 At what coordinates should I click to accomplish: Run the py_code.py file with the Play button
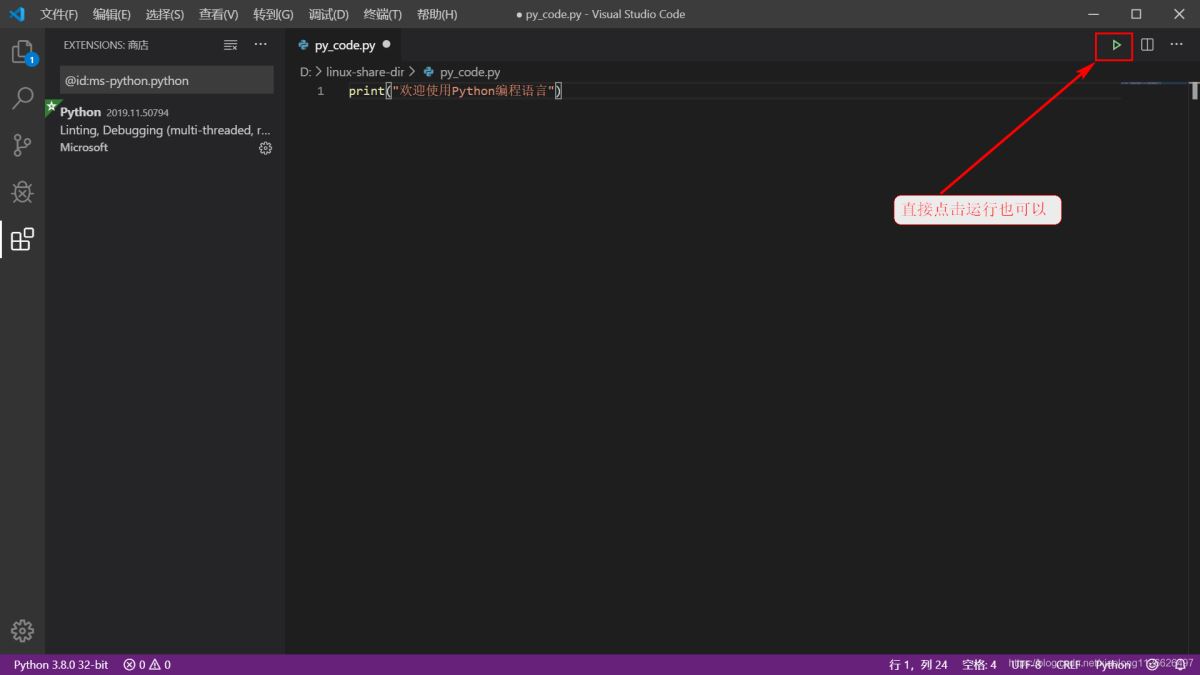1113,45
